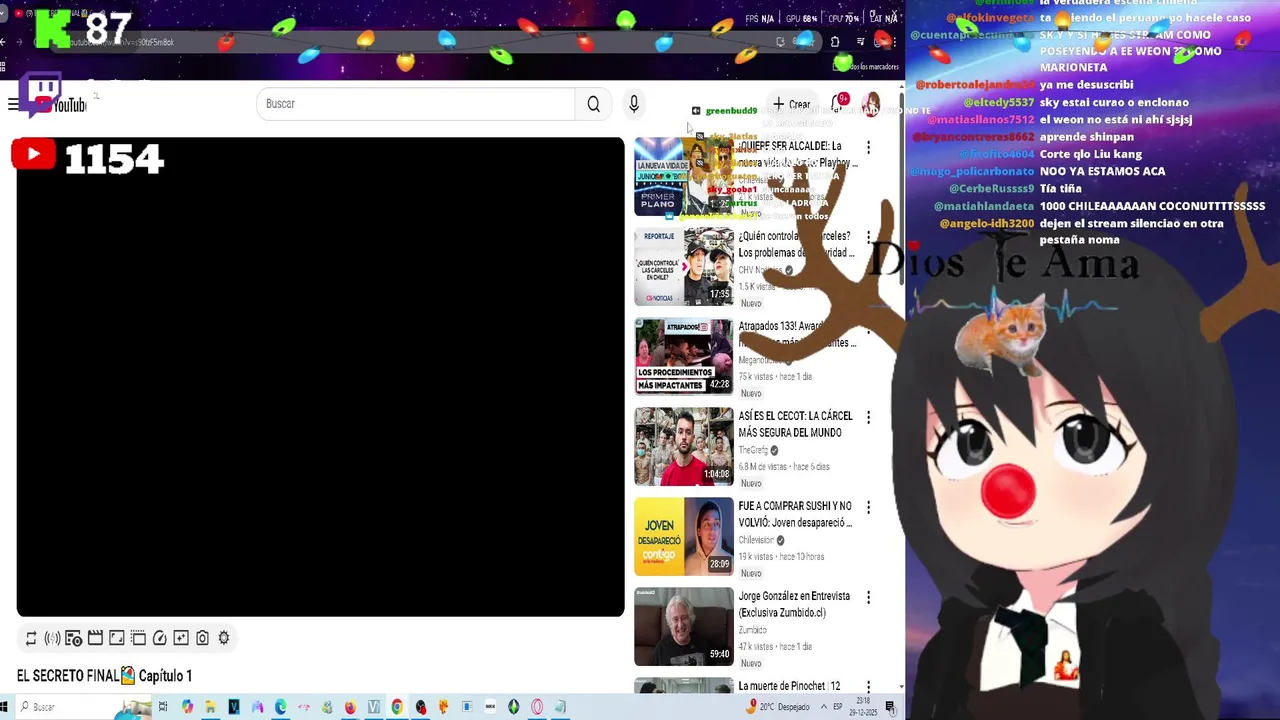Click the magnifier search button
The image size is (1280, 720).
pos(594,104)
